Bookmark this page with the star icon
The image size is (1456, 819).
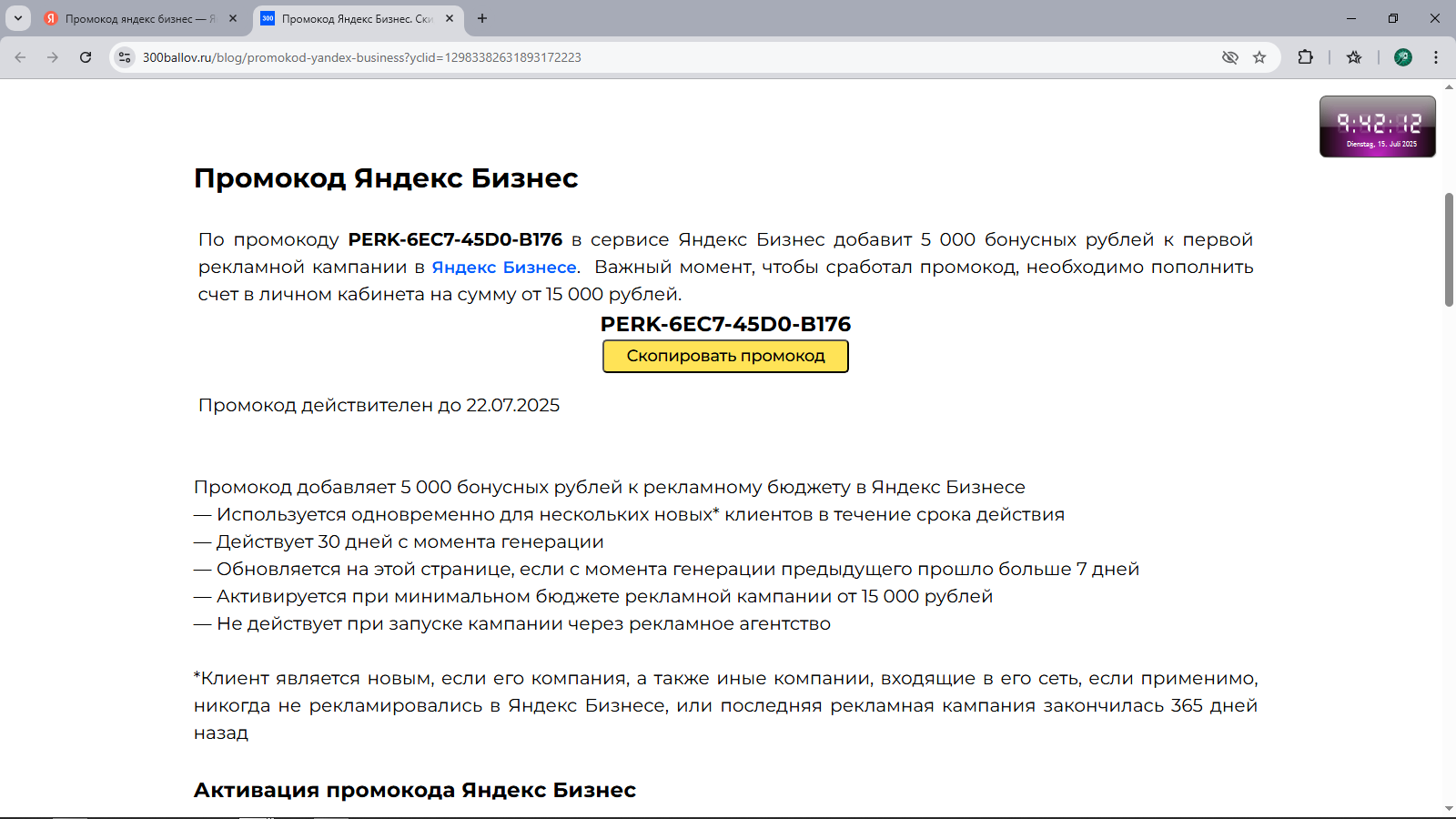pyautogui.click(x=1259, y=57)
